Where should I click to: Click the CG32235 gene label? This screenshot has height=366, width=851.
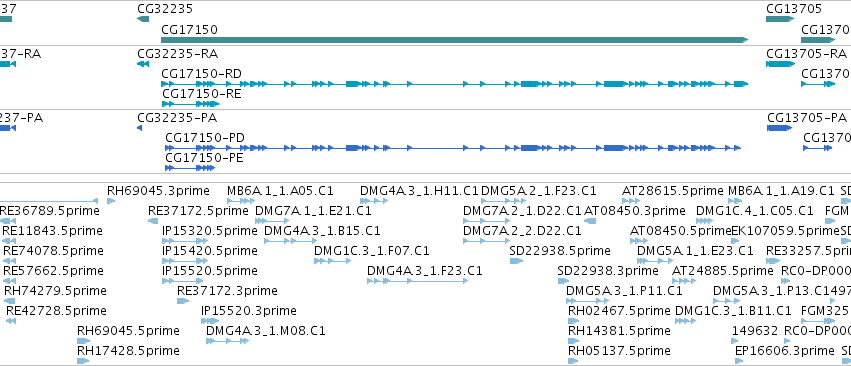[165, 9]
